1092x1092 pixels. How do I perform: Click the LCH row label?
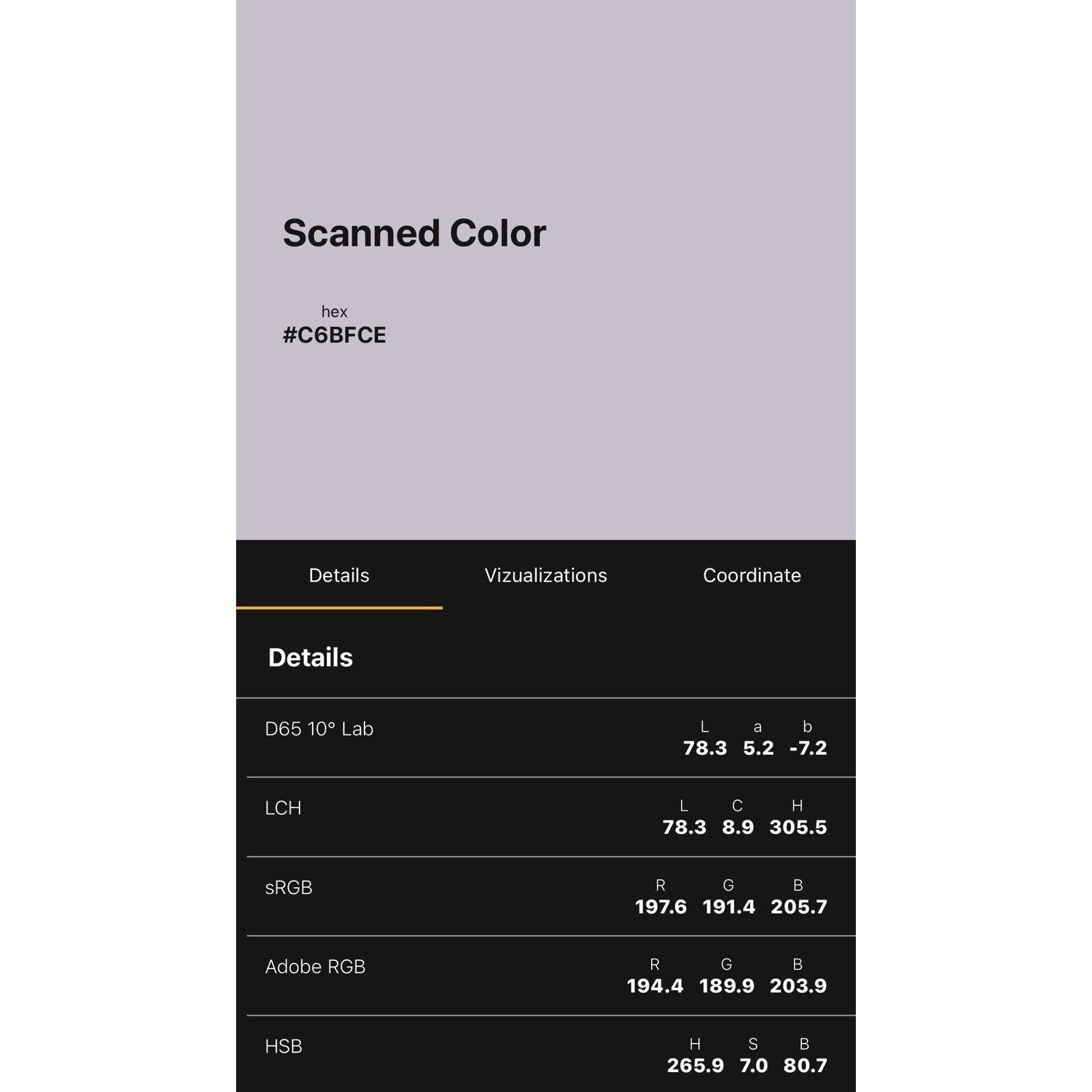(x=283, y=808)
